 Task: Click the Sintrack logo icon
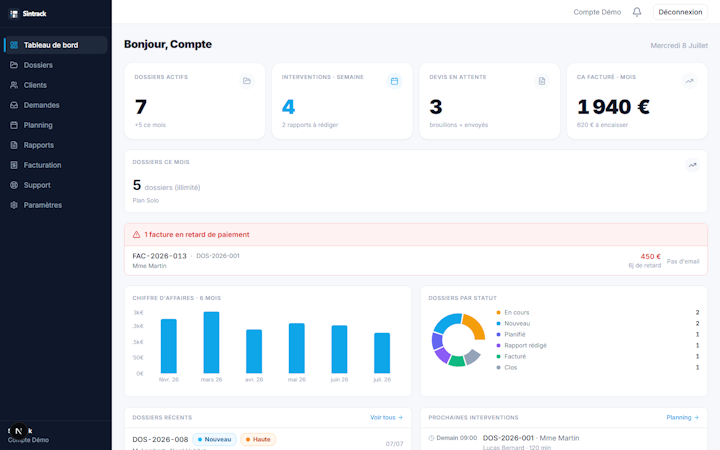(14, 14)
